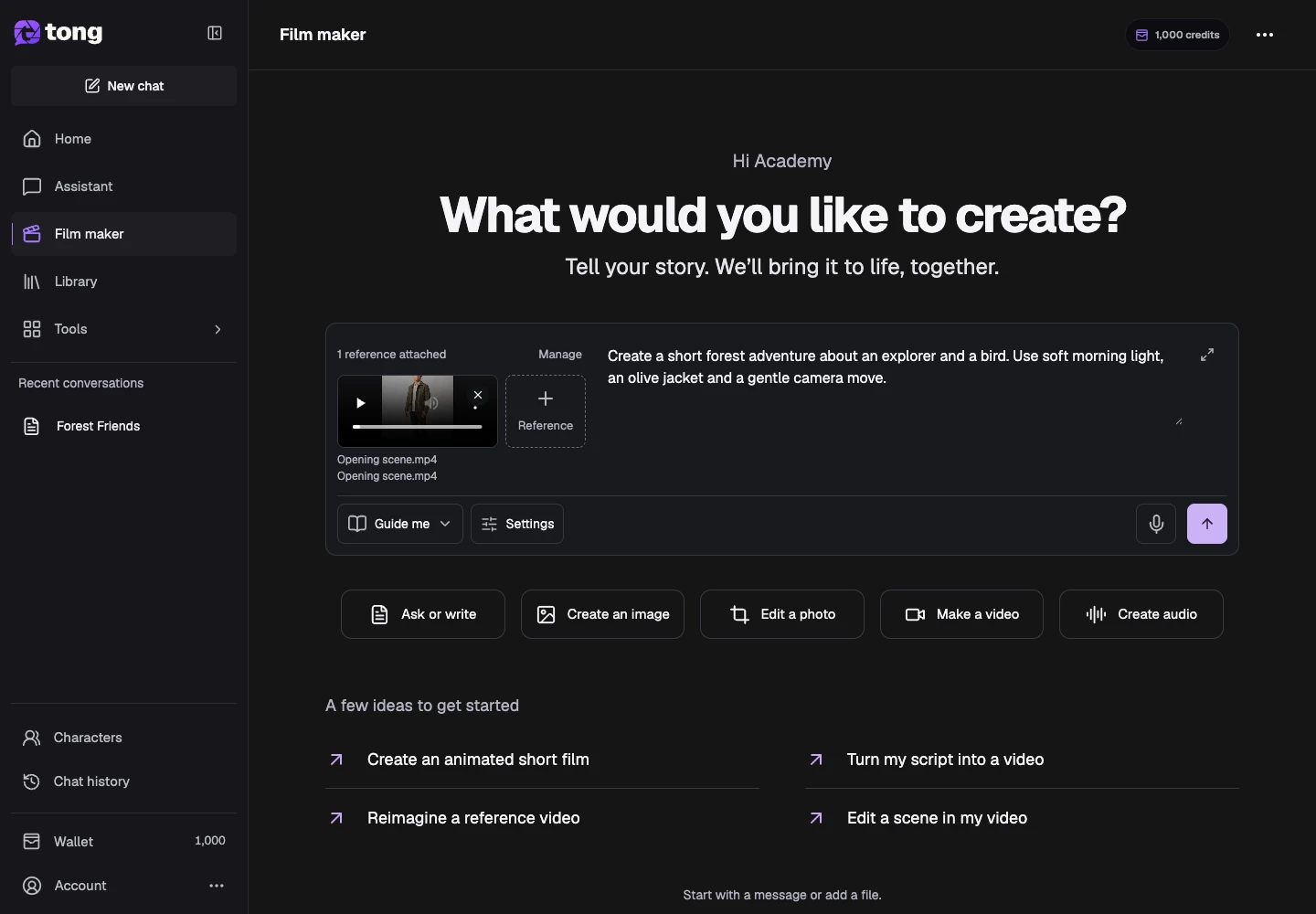
Task: Click the 1,000 credits badge
Action: [1177, 35]
